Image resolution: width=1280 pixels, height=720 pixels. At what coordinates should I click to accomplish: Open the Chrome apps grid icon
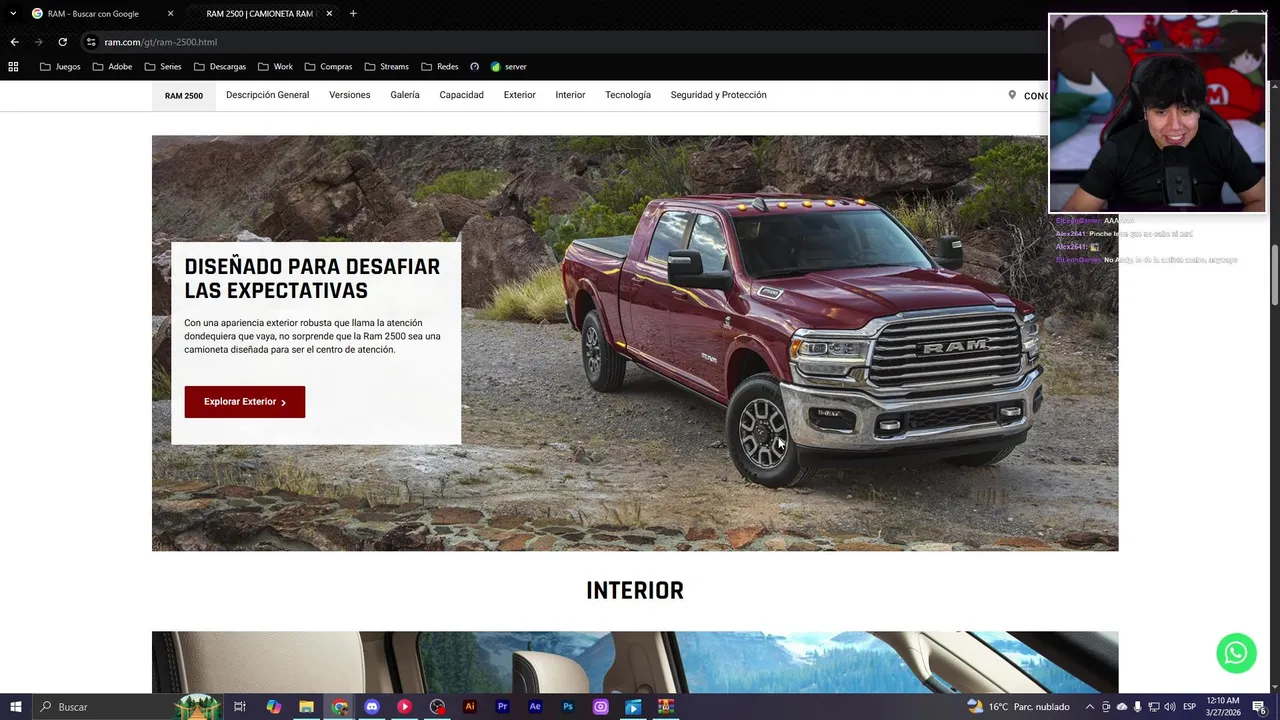pyautogui.click(x=13, y=67)
